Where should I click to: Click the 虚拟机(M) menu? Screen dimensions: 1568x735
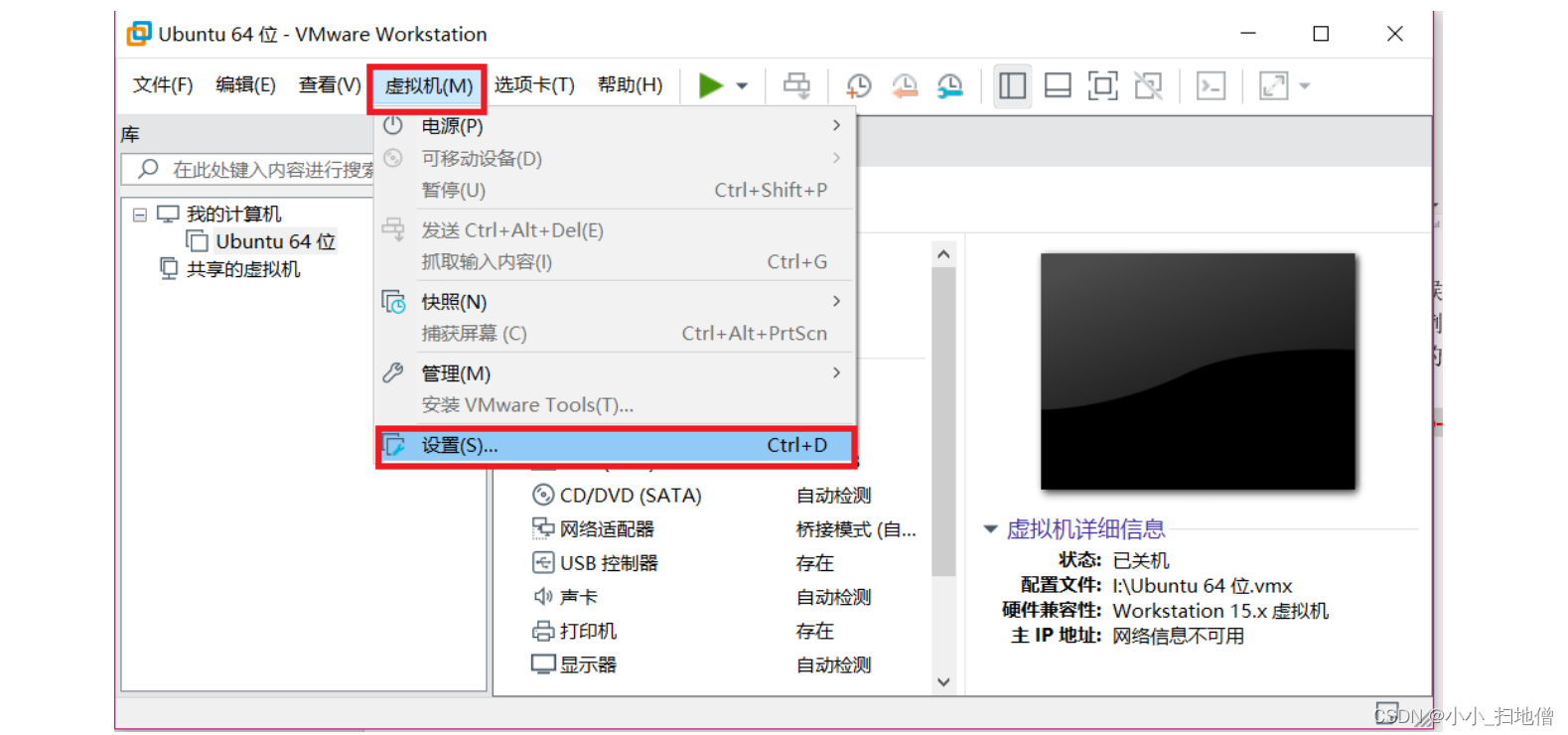tap(428, 87)
